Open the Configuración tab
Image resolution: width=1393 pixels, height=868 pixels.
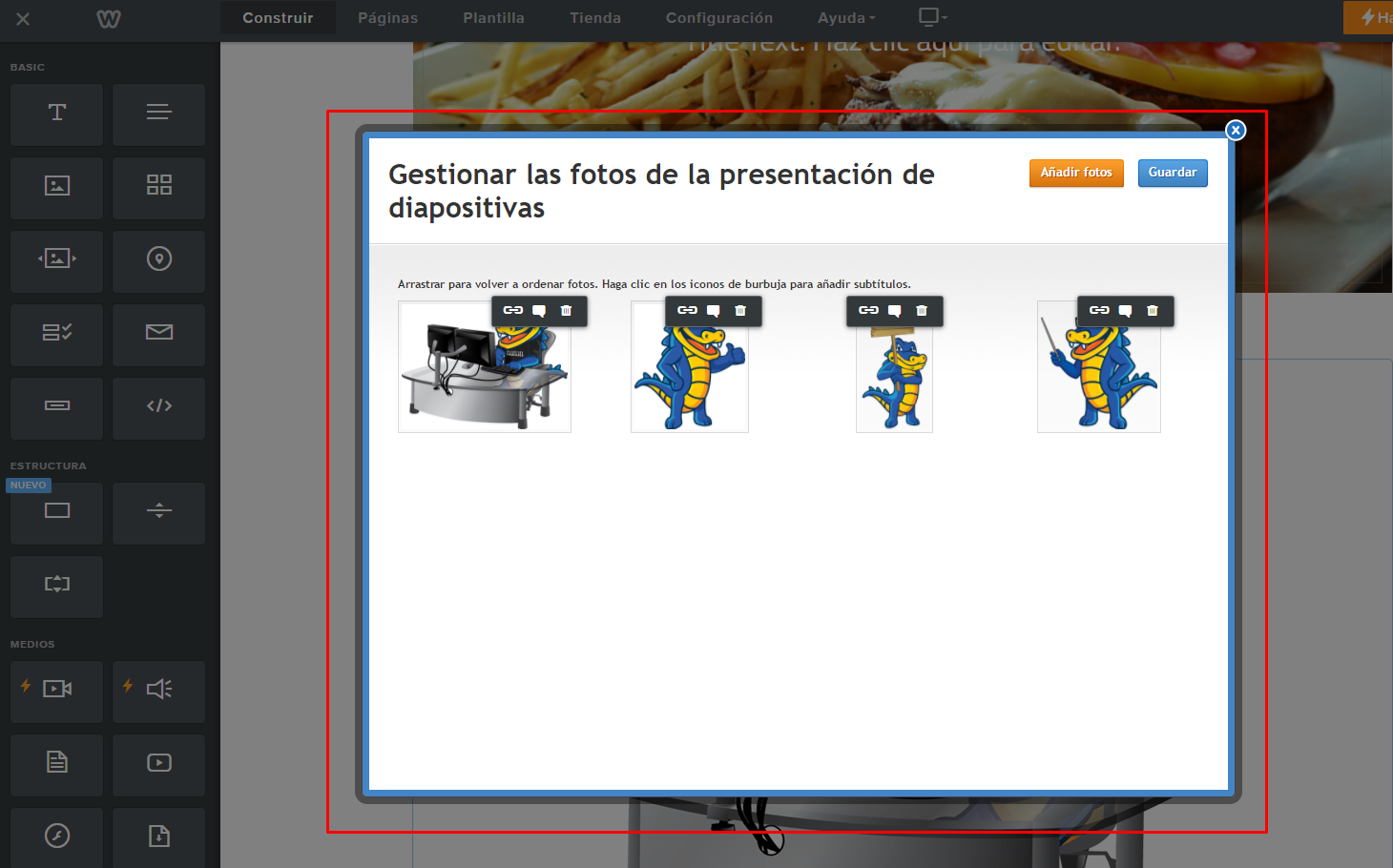coord(719,18)
